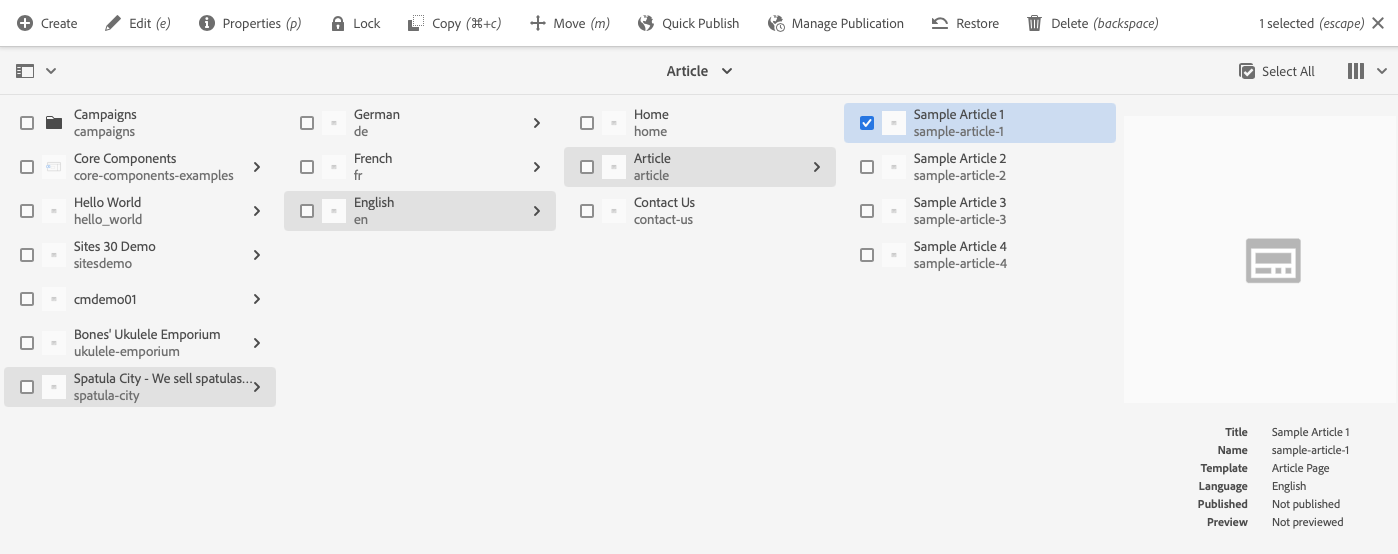Click the Create plus icon
Screen dimensions: 1398x554
(x=25, y=23)
